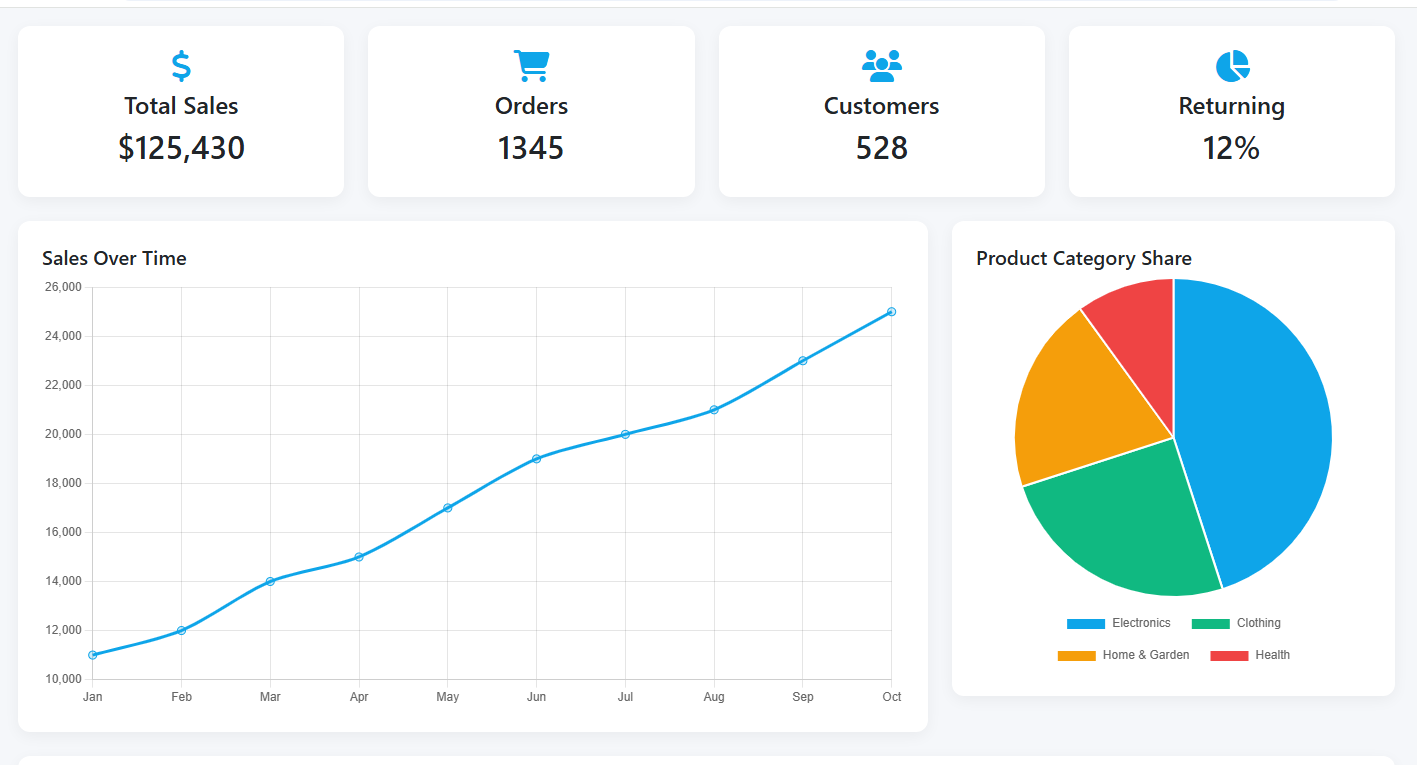The image size is (1417, 765).
Task: Select the Jun data point on the line chart
Action: (x=536, y=459)
